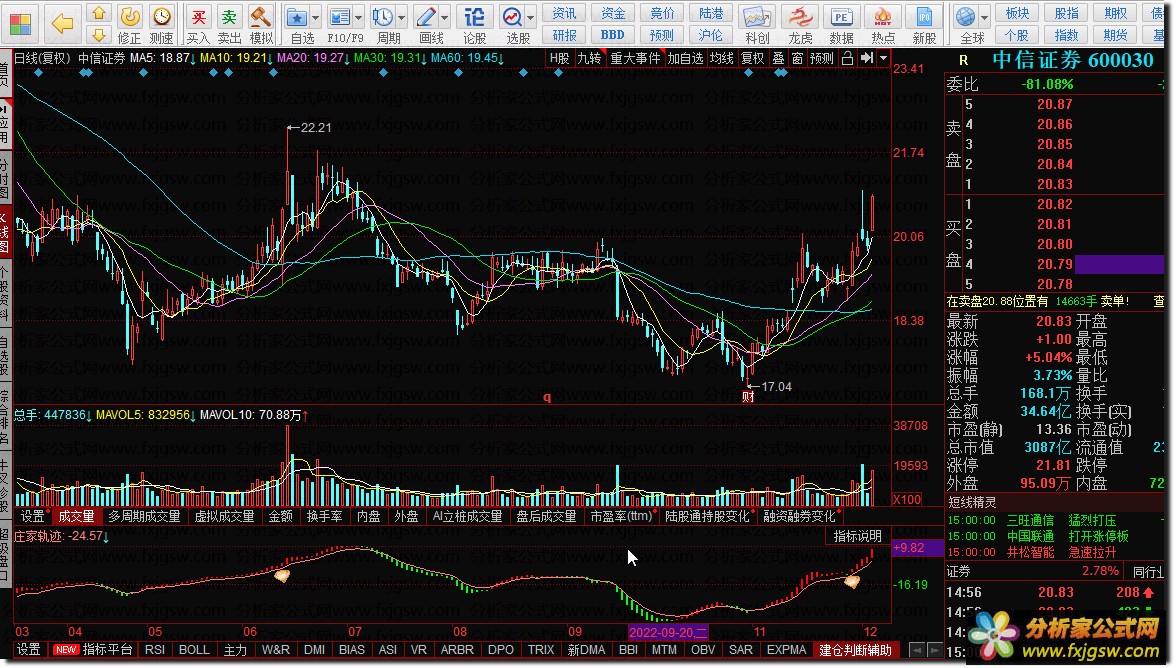Switch to the 换手率 turnover tab

coord(325,516)
